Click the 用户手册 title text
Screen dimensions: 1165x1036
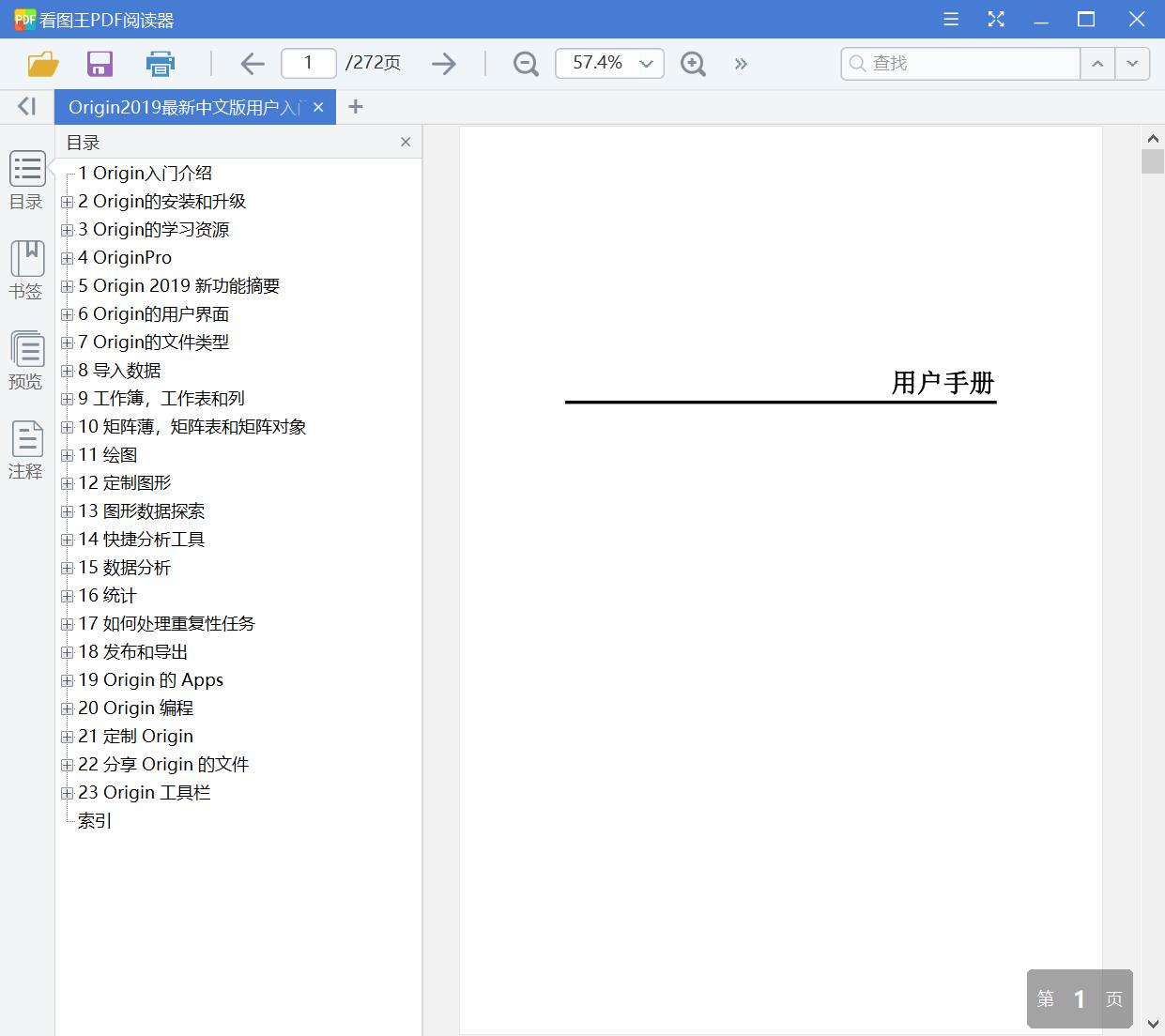pyautogui.click(x=943, y=383)
